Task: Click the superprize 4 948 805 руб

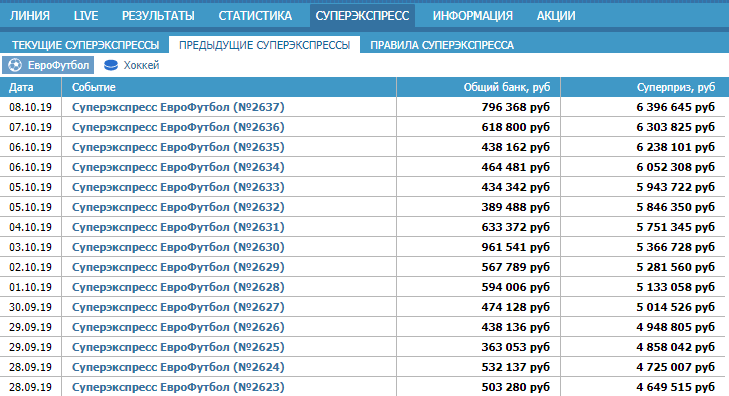Action: [676, 327]
